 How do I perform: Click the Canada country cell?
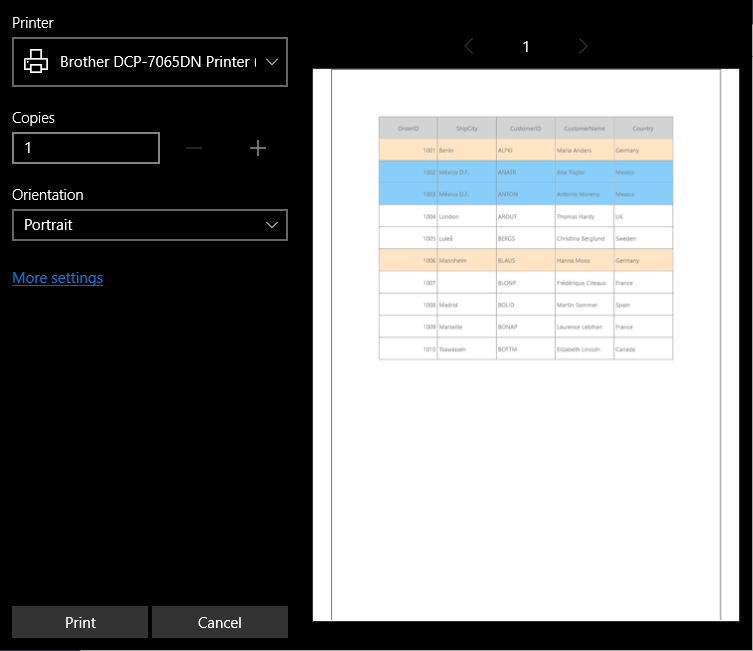pos(643,349)
